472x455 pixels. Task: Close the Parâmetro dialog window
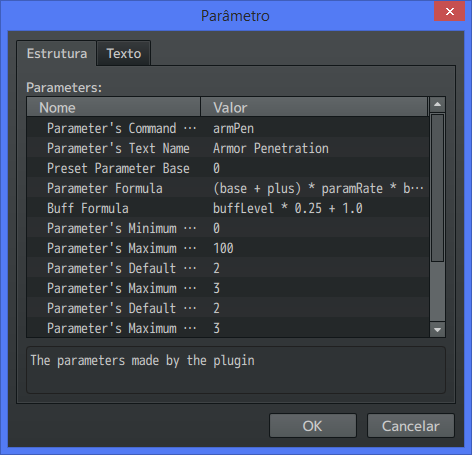[449, 12]
